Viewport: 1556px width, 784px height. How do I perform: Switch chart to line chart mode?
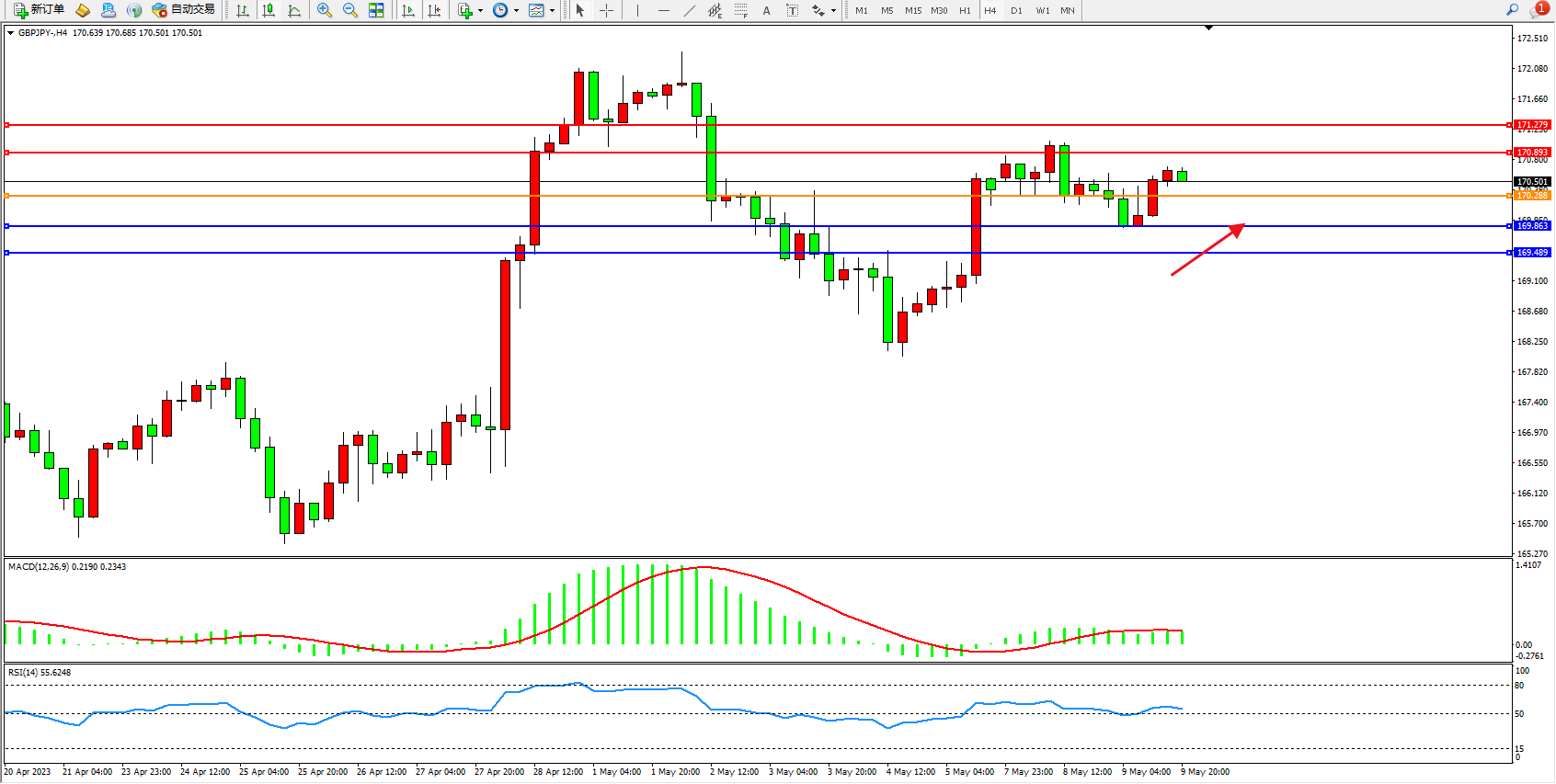coord(294,10)
